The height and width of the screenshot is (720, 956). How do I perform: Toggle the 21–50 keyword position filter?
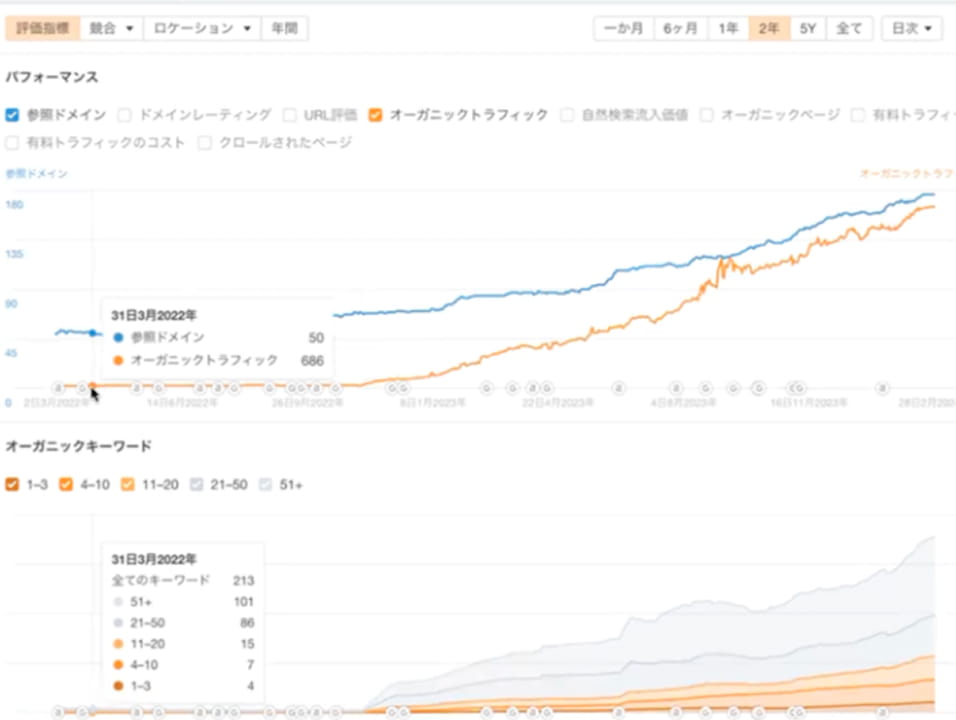coord(196,485)
